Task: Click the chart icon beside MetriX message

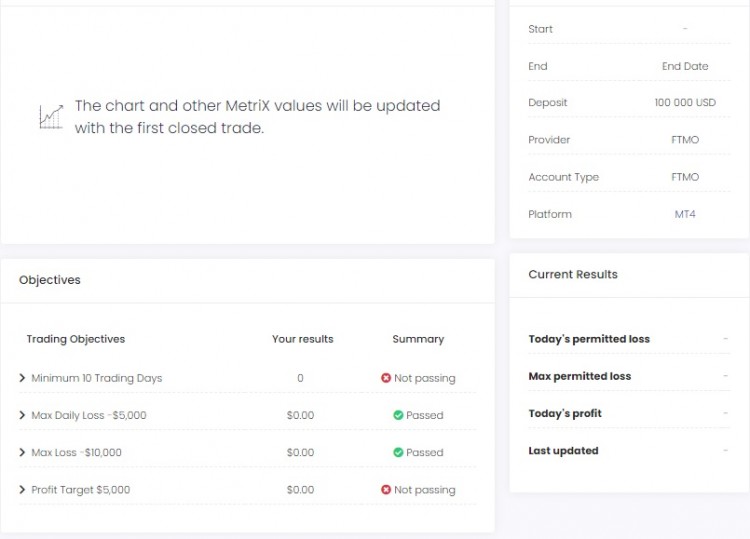Action: [x=51, y=116]
